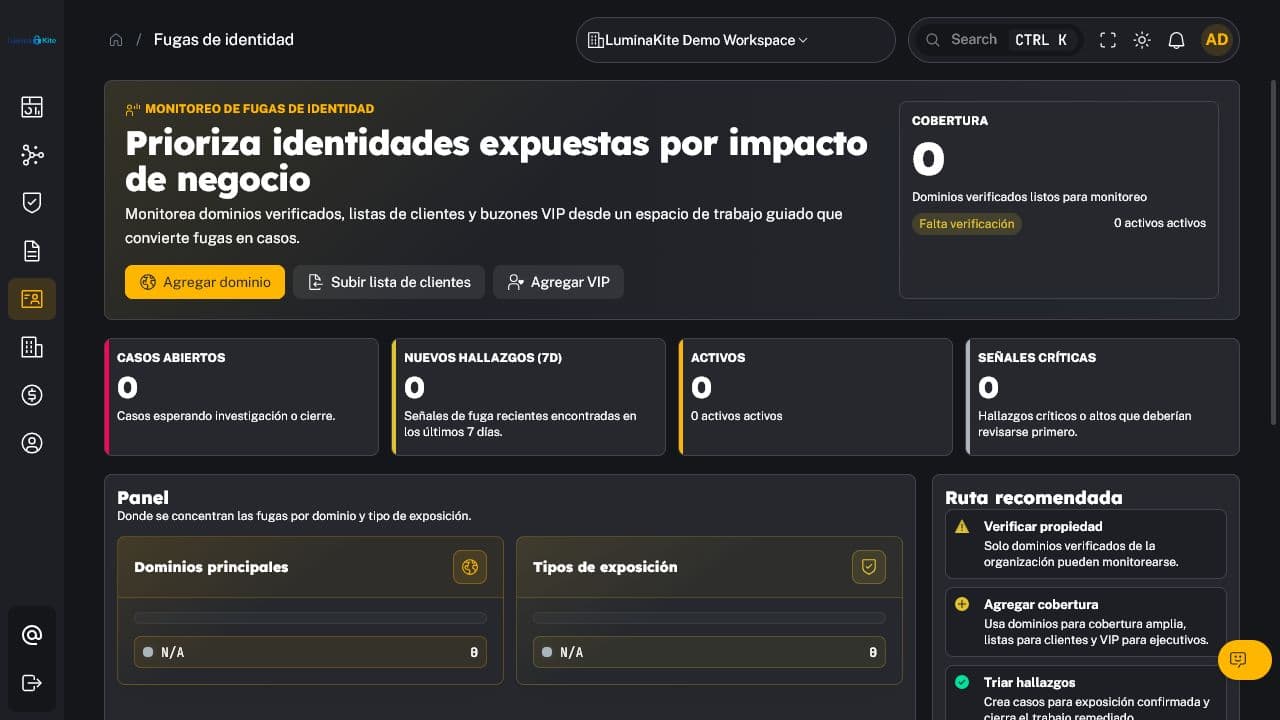1280x720 pixels.
Task: Click the Falta verificación badge
Action: 967,224
